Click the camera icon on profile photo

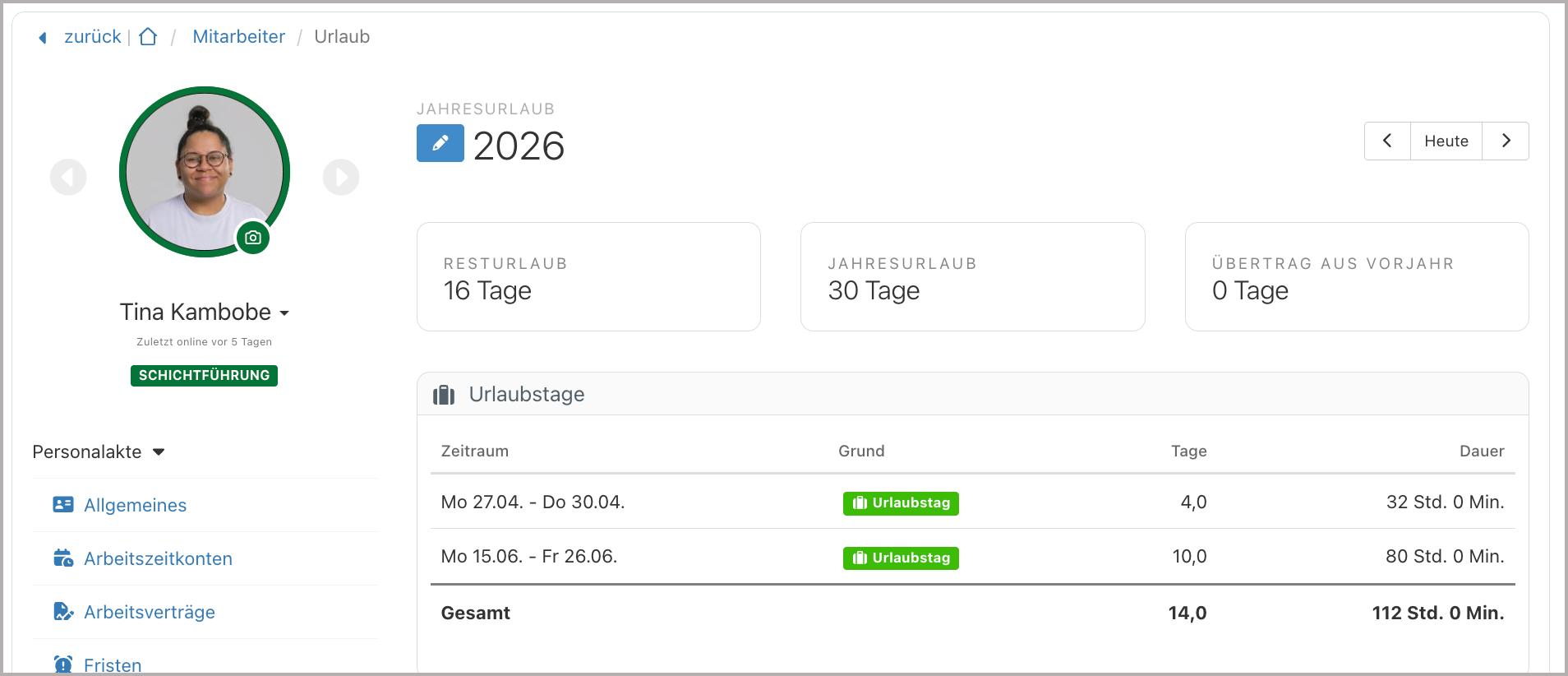253,238
